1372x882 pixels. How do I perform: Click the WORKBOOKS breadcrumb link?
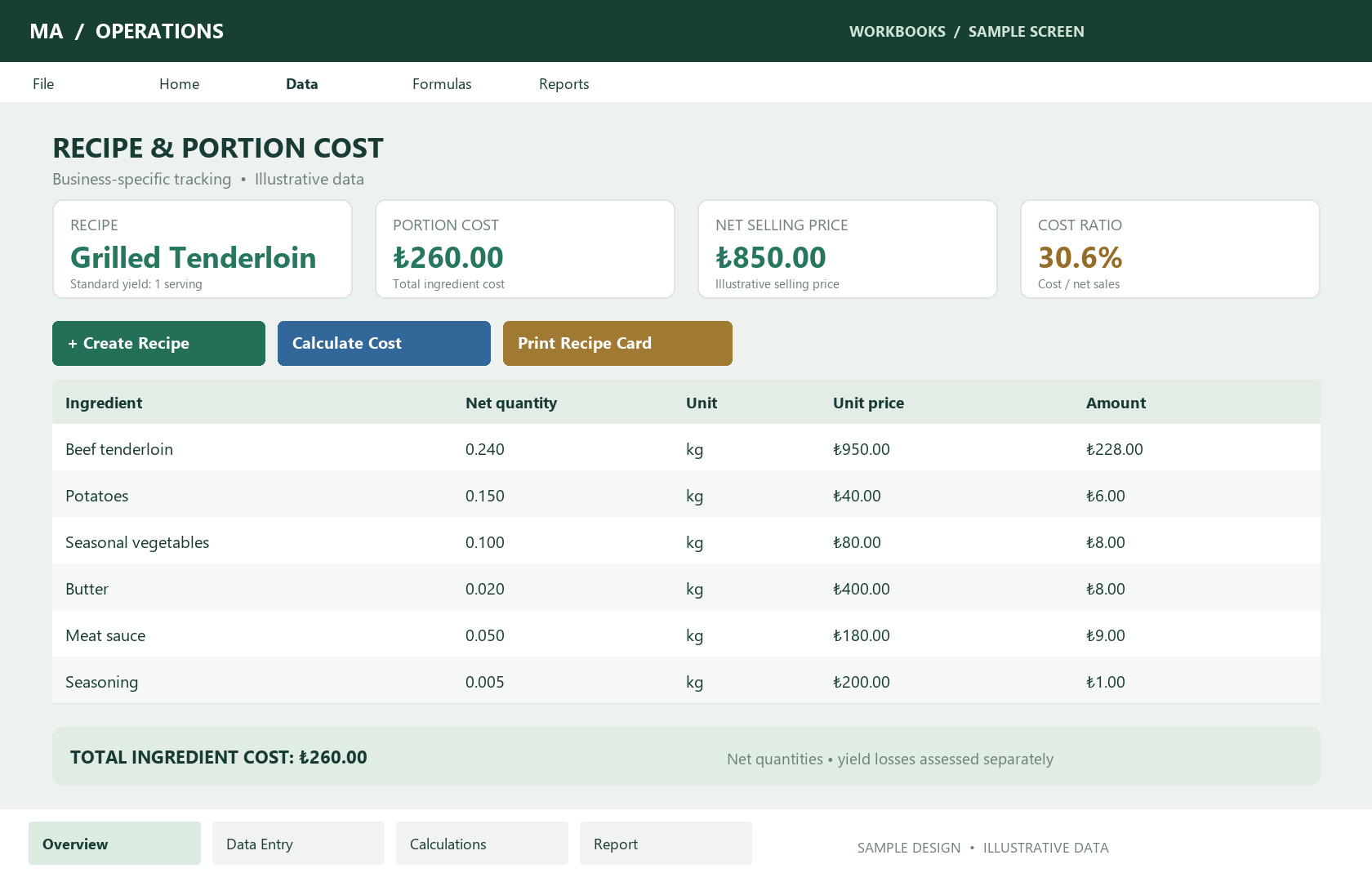[897, 31]
